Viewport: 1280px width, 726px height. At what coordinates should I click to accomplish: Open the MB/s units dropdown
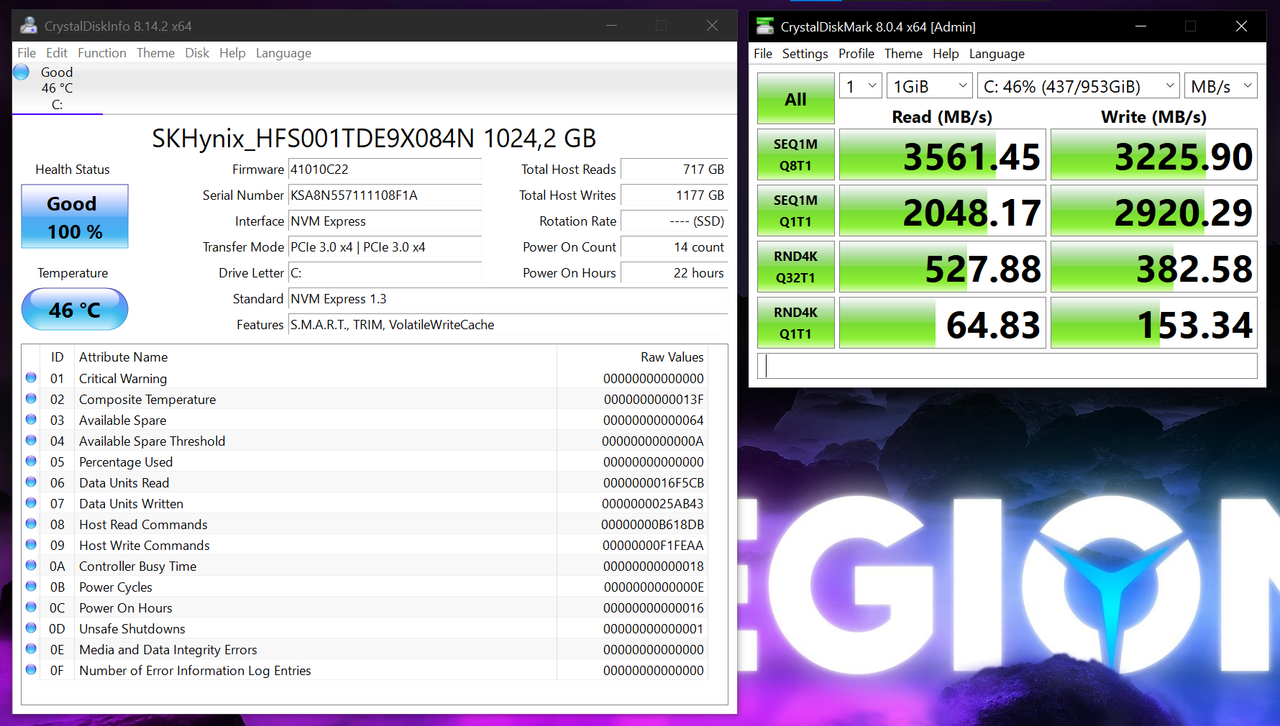pos(1220,85)
